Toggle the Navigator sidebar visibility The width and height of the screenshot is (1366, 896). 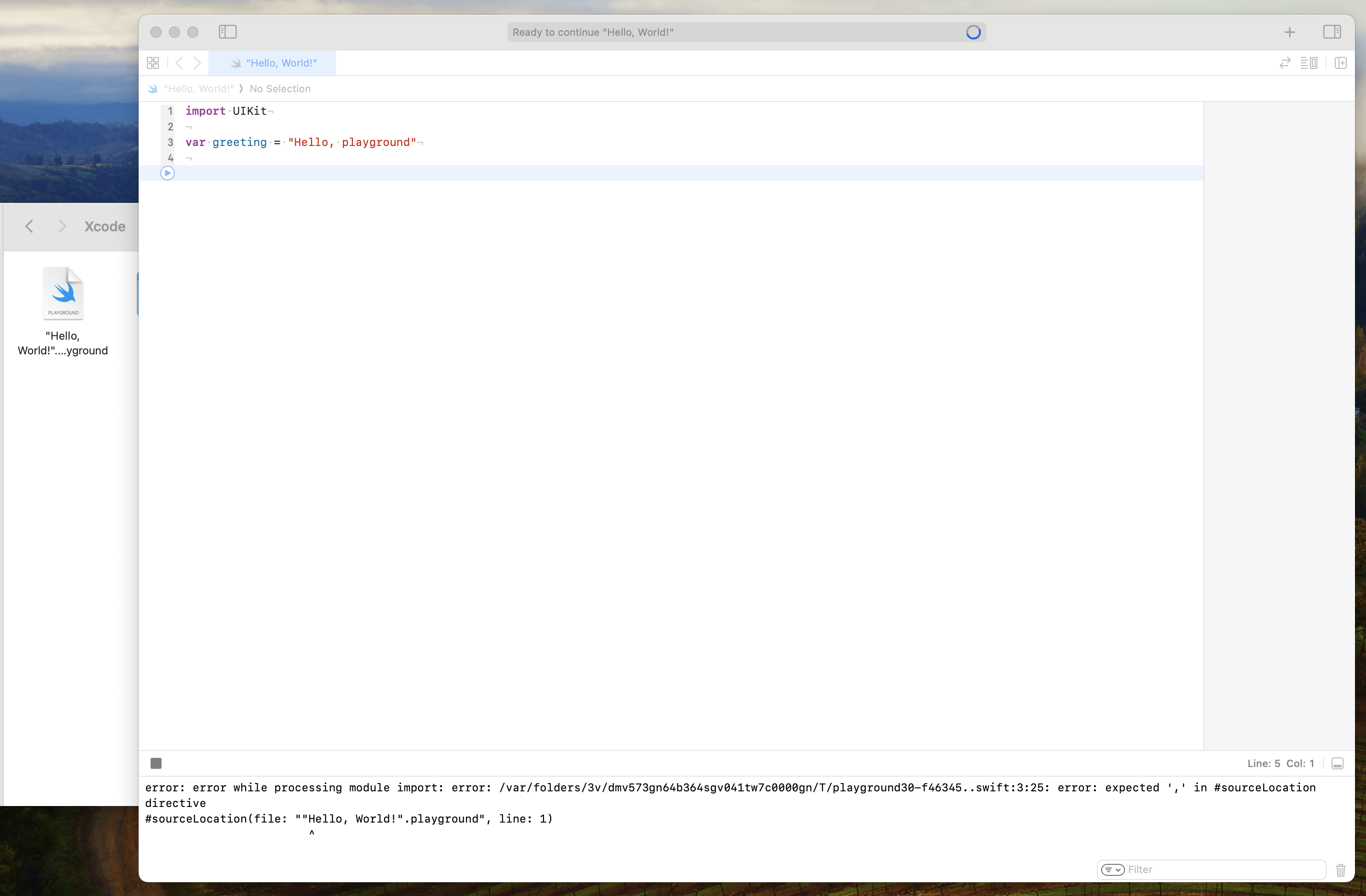(x=227, y=32)
